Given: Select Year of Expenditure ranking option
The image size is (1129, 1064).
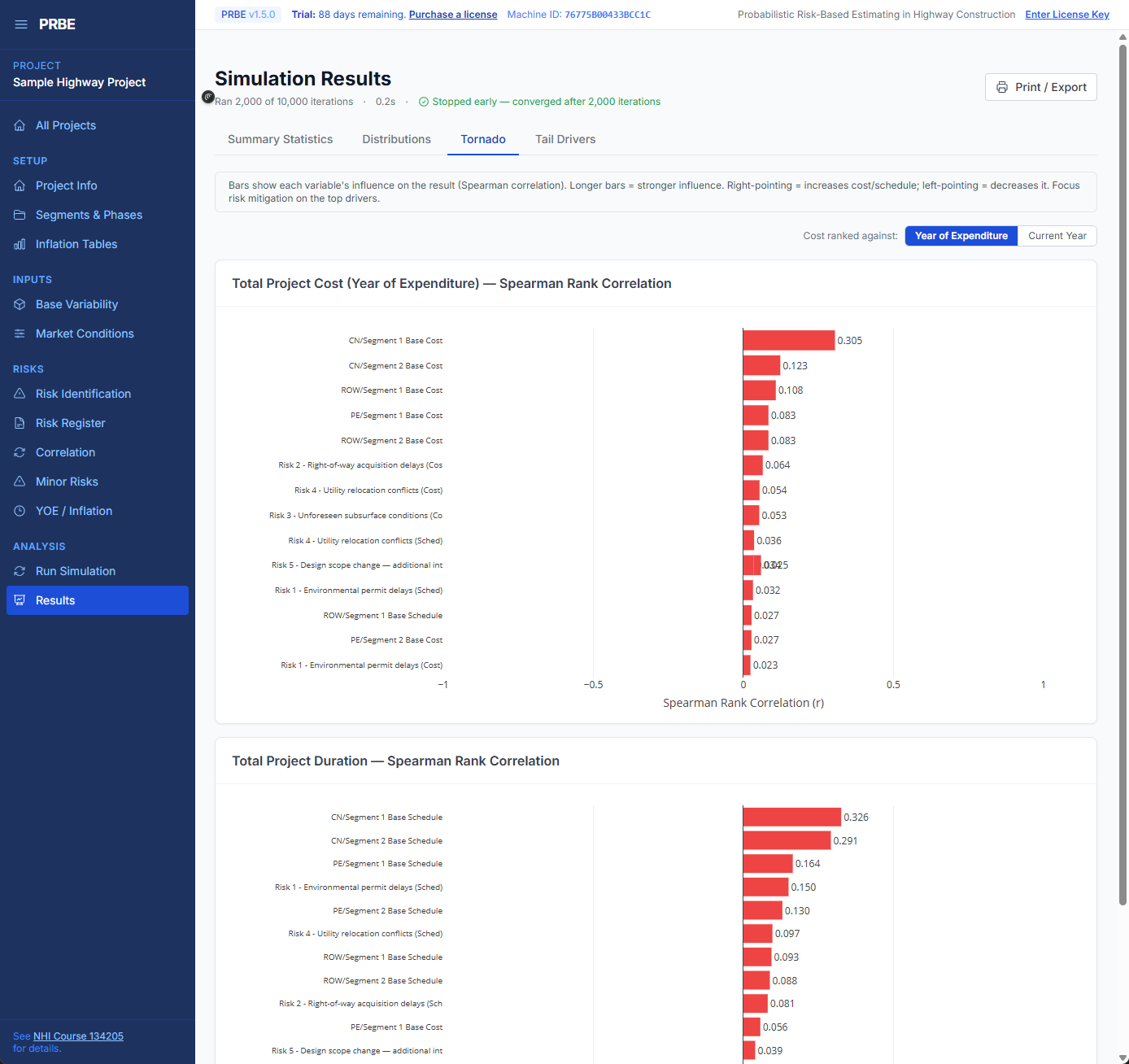Looking at the screenshot, I should click(x=961, y=236).
